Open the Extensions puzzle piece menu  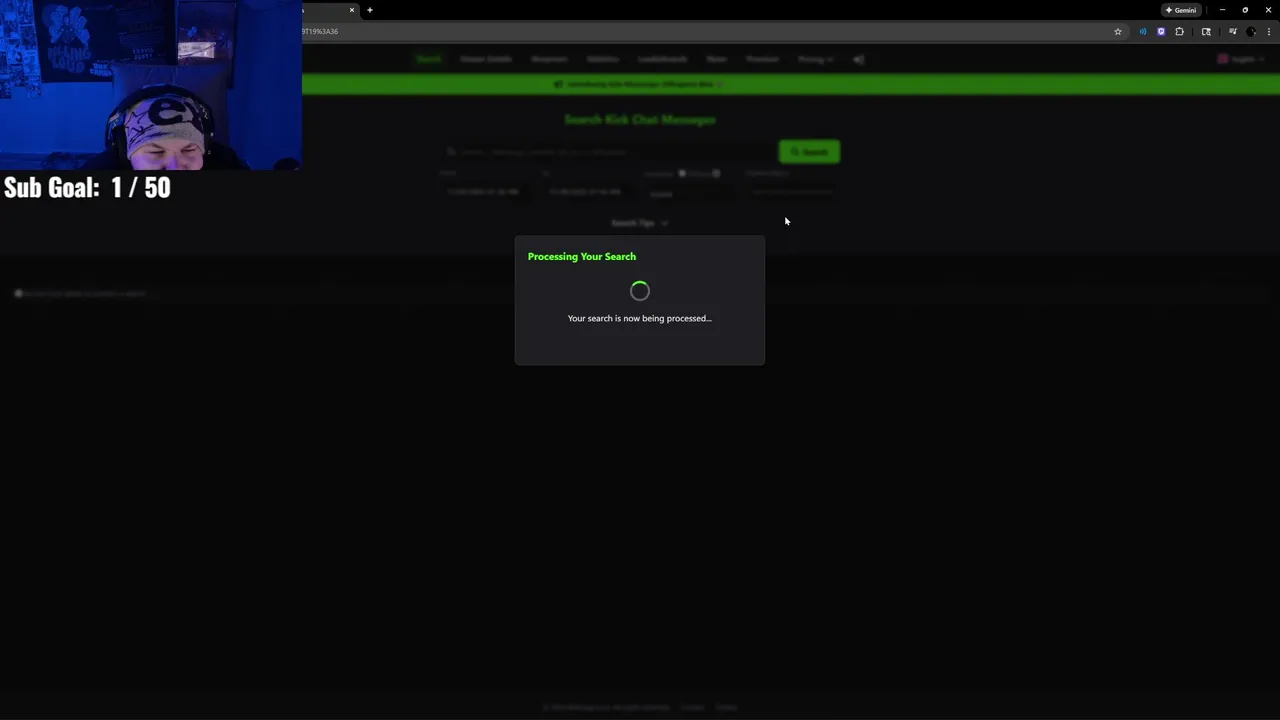point(1179,32)
